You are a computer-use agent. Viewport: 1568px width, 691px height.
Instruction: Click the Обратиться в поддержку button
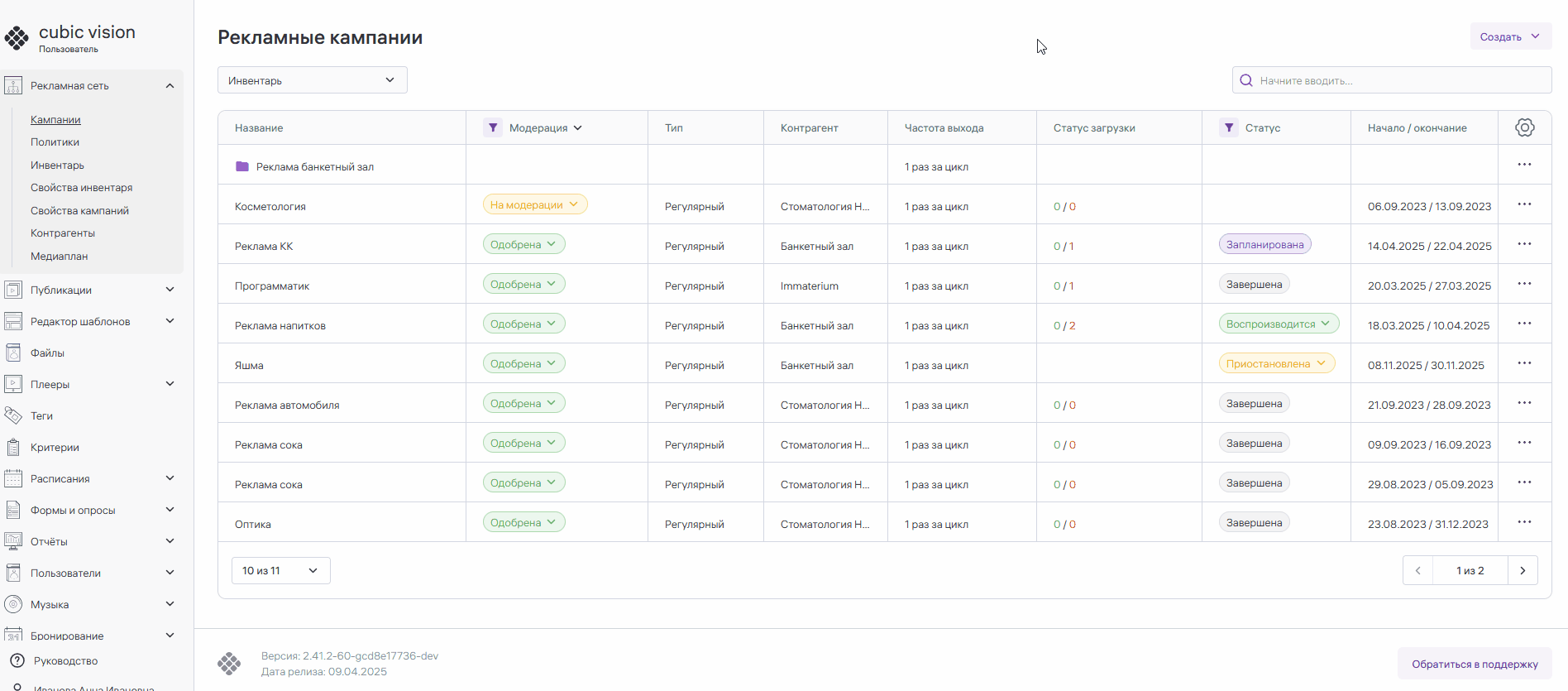click(x=1474, y=664)
